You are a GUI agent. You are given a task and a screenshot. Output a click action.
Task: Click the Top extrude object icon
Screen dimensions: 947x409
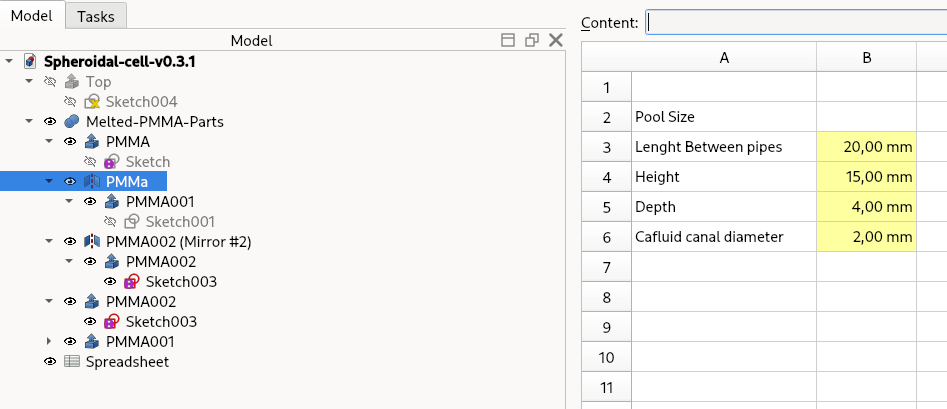point(71,82)
